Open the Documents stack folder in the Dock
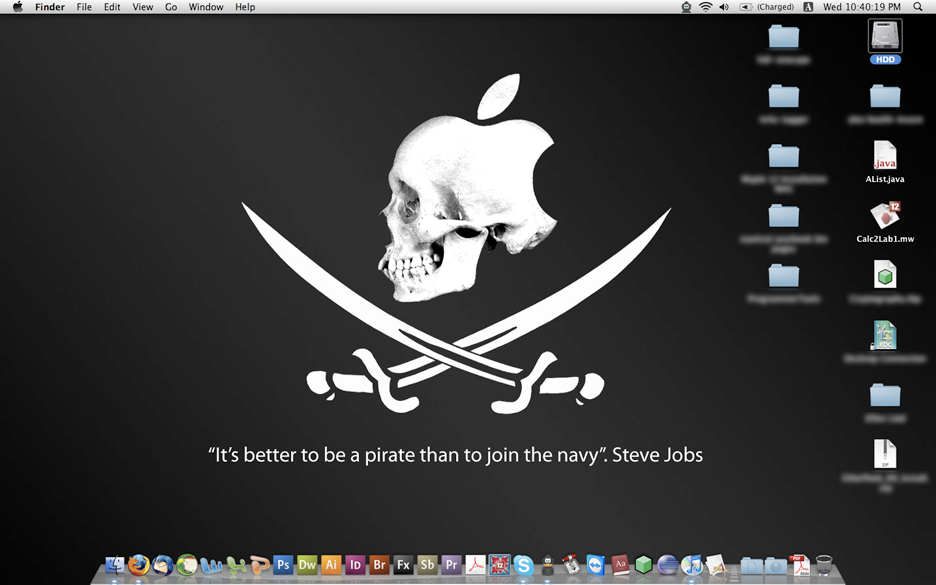This screenshot has height=585, width=936. coord(752,565)
